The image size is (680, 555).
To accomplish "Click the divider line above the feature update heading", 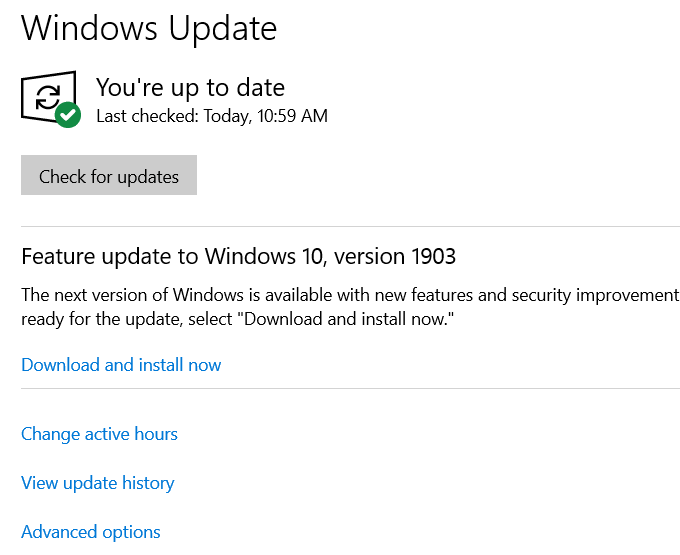I will click(x=350, y=227).
